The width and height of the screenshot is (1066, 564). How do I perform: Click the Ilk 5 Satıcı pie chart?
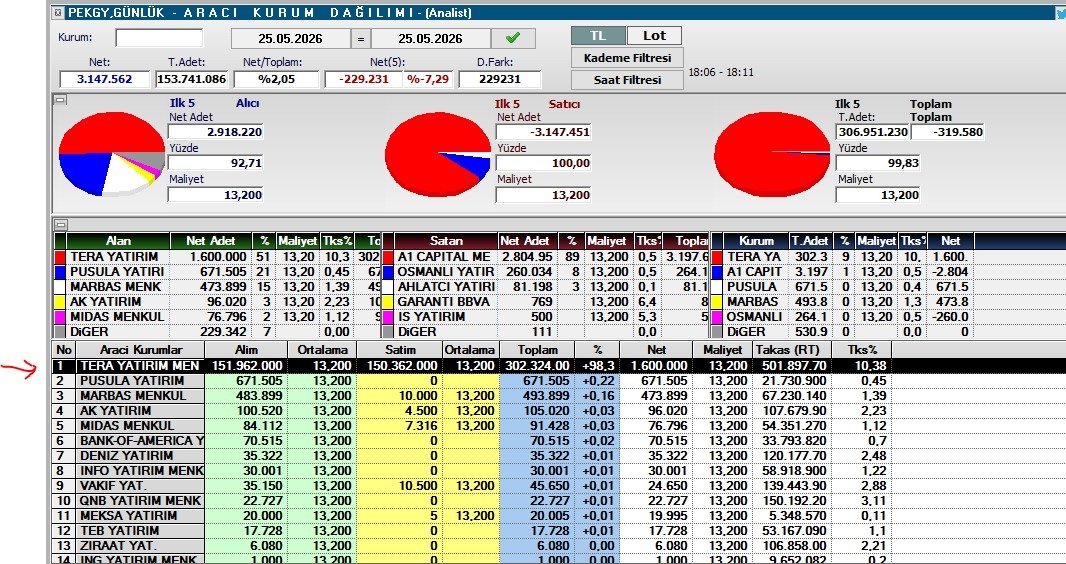438,154
